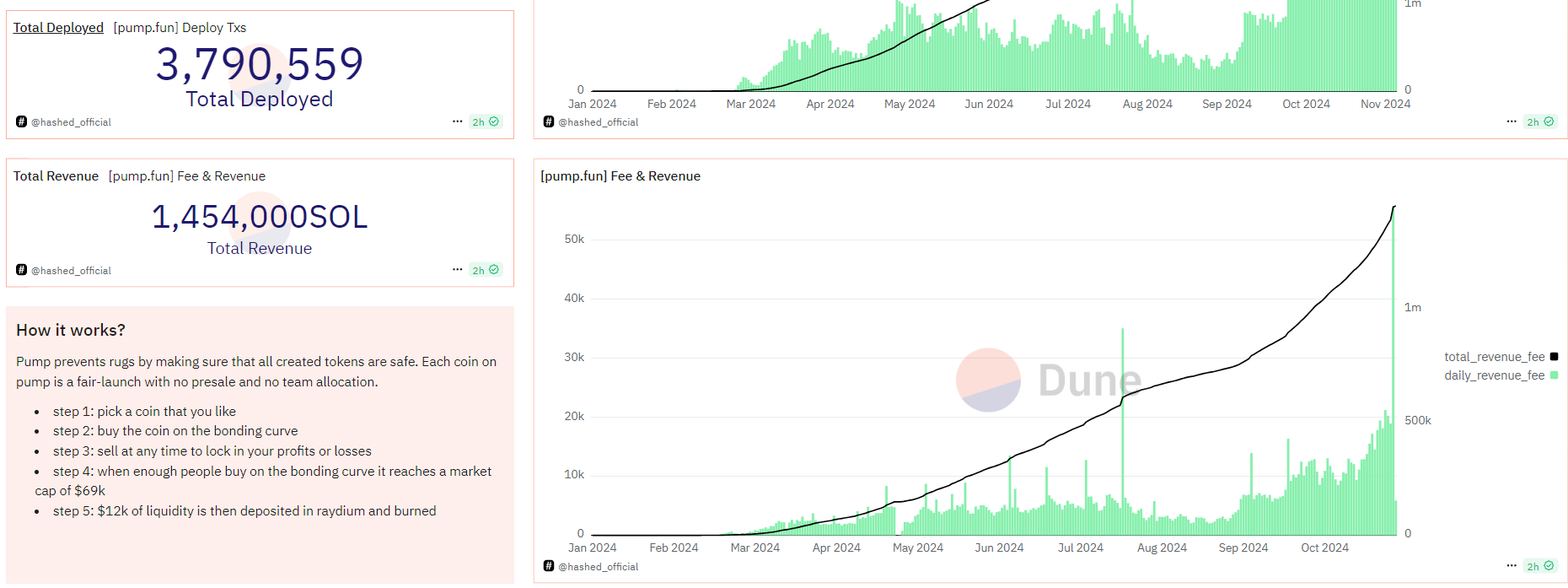Click the avatar icon below the Deploy Txs chart
This screenshot has width=1568, height=588.
click(549, 121)
